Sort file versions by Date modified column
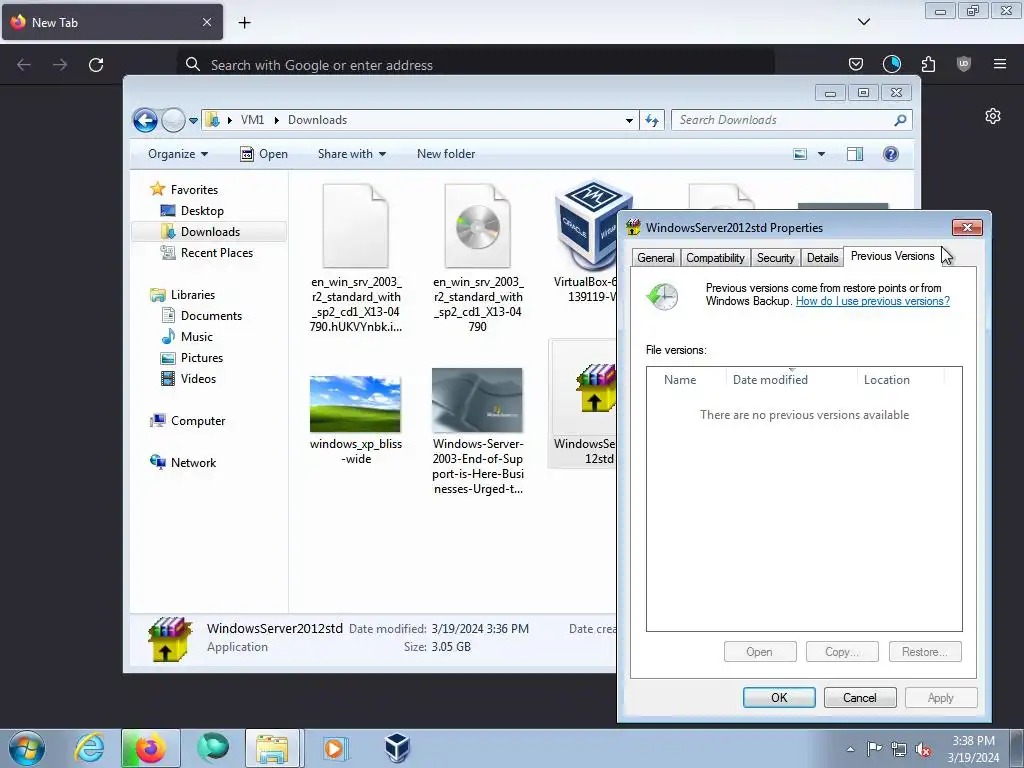This screenshot has width=1024, height=768. coord(792,380)
